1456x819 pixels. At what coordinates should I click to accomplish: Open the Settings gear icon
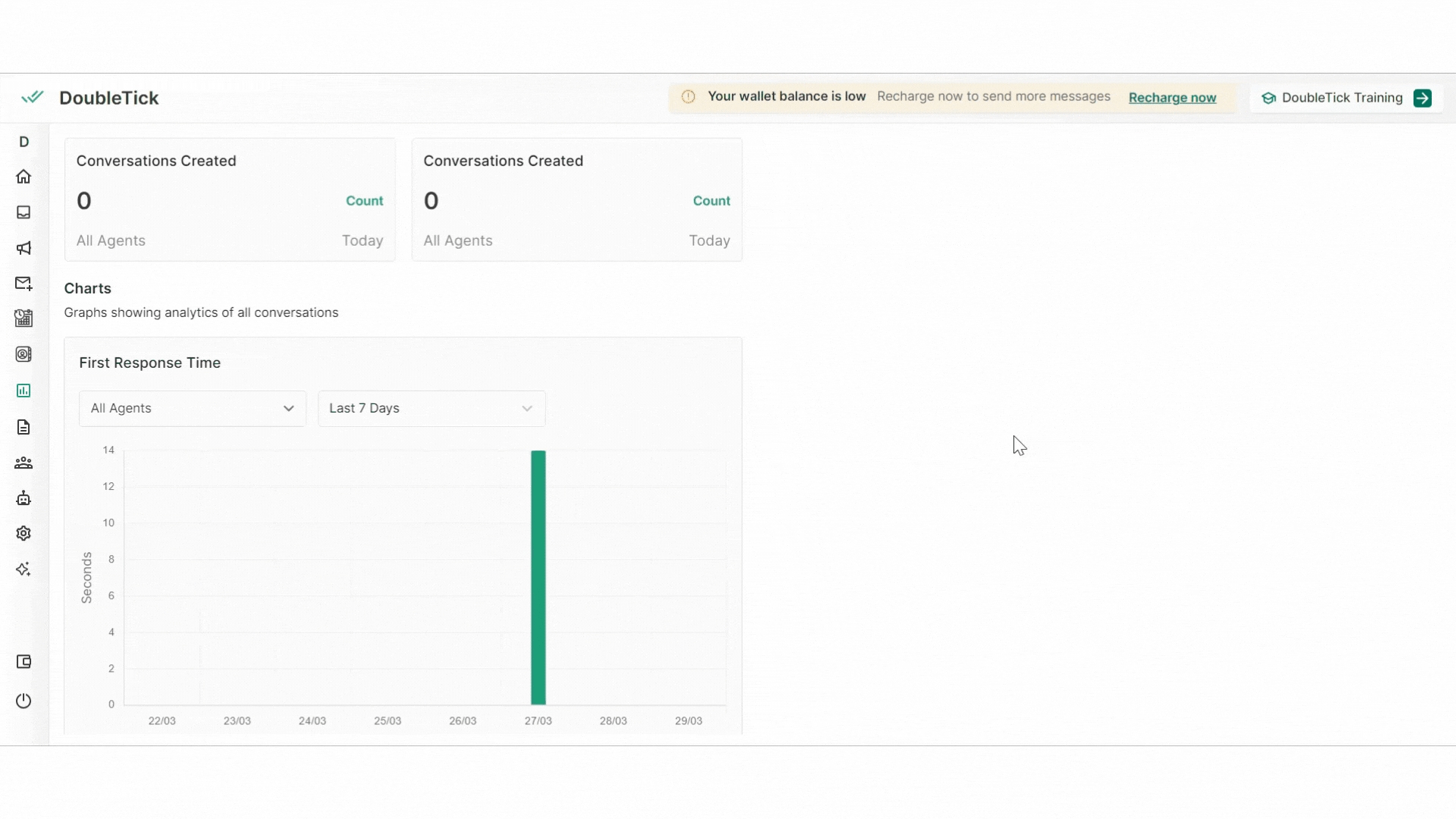(x=24, y=533)
